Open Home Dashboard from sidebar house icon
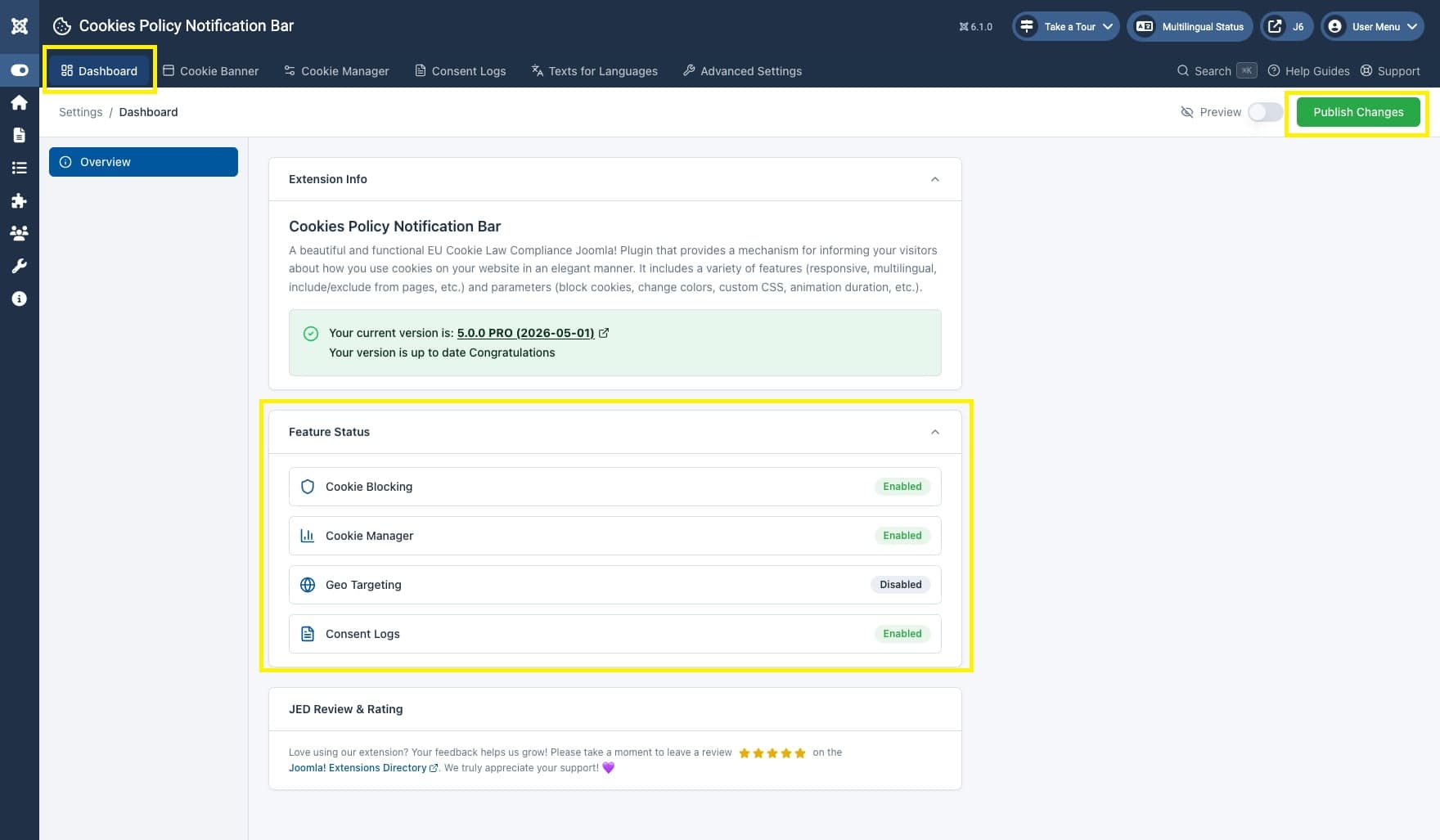 20,102
